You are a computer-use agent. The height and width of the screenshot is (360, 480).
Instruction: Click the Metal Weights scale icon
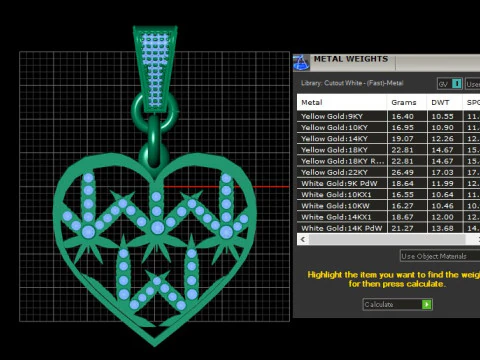tap(302, 63)
